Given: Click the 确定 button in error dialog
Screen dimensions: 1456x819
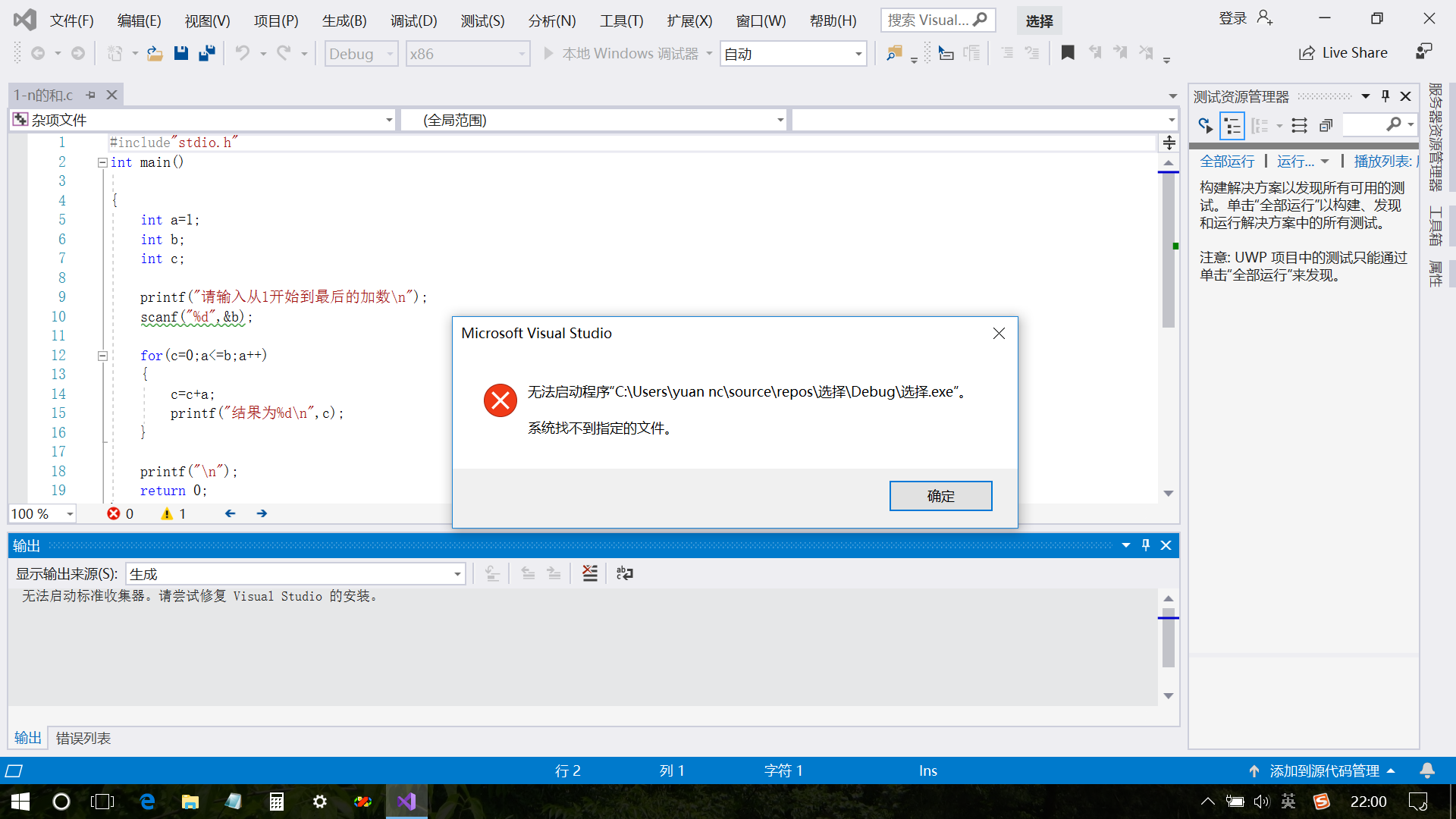Looking at the screenshot, I should pyautogui.click(x=940, y=496).
